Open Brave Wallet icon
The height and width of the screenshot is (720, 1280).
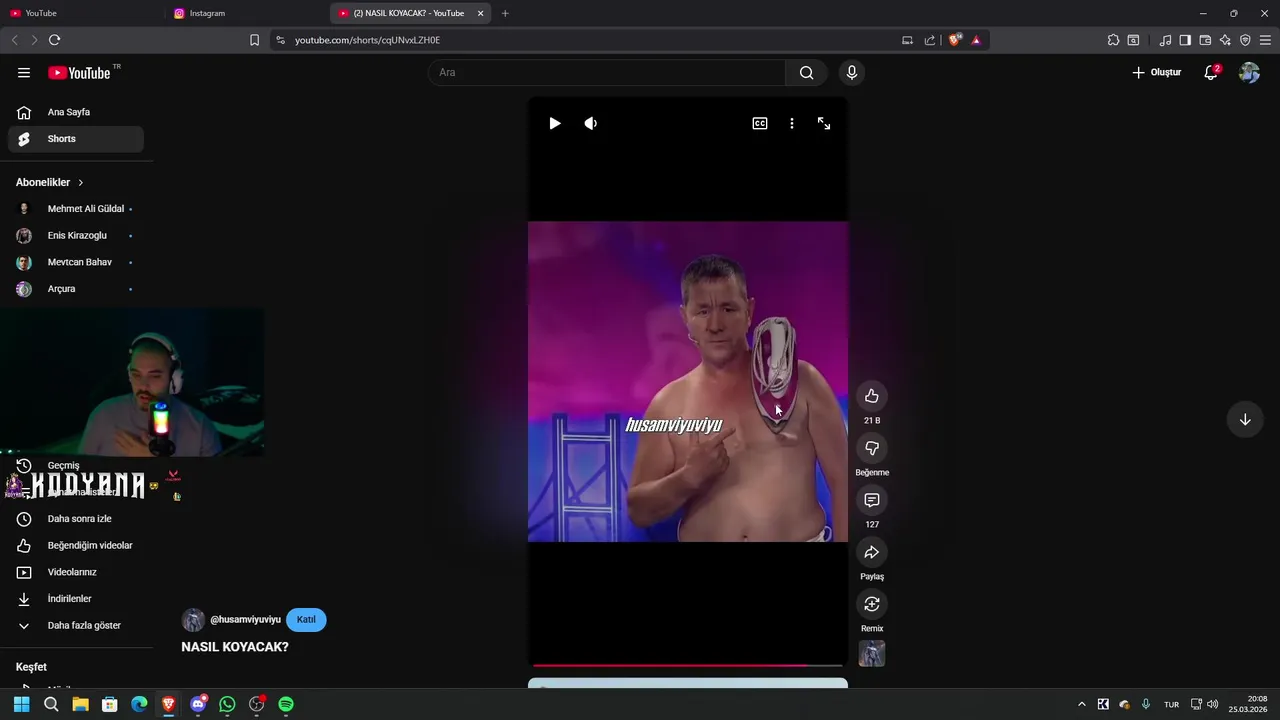pyautogui.click(x=1205, y=40)
